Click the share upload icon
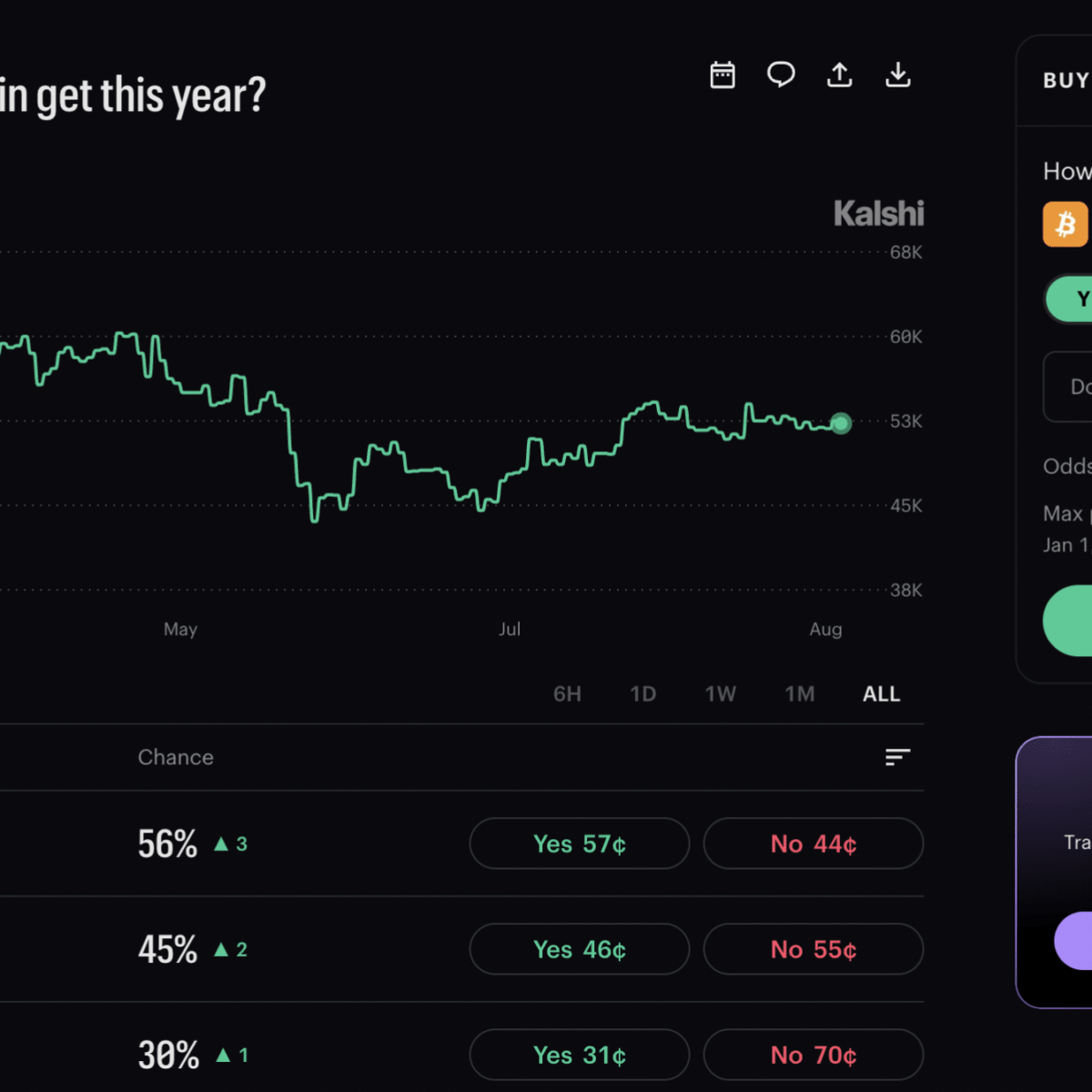The image size is (1092, 1092). 839,75
